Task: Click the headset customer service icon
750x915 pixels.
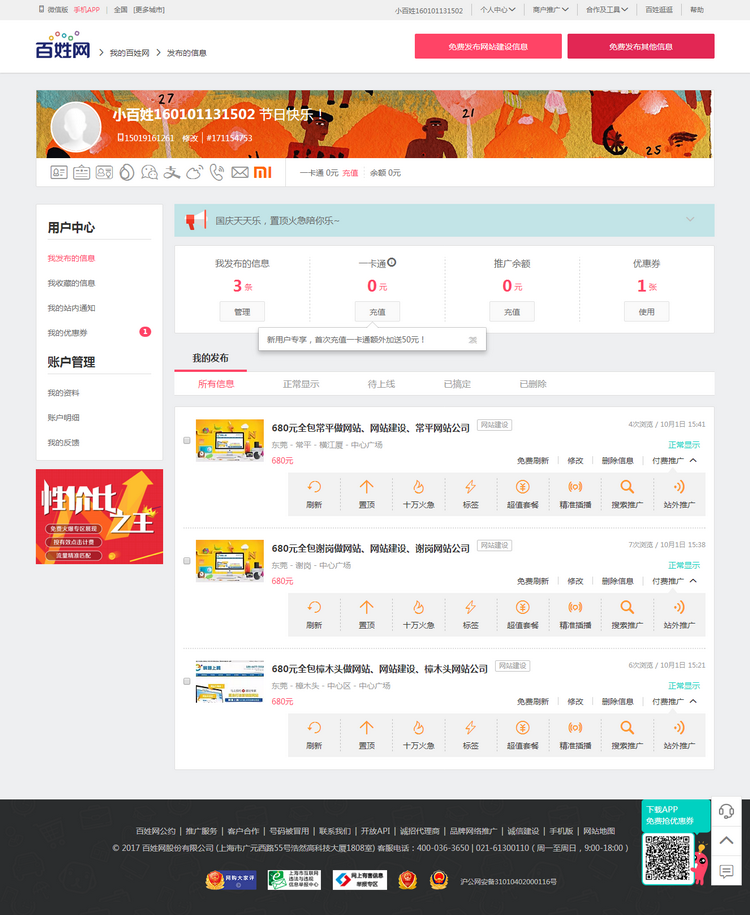Action: click(727, 811)
